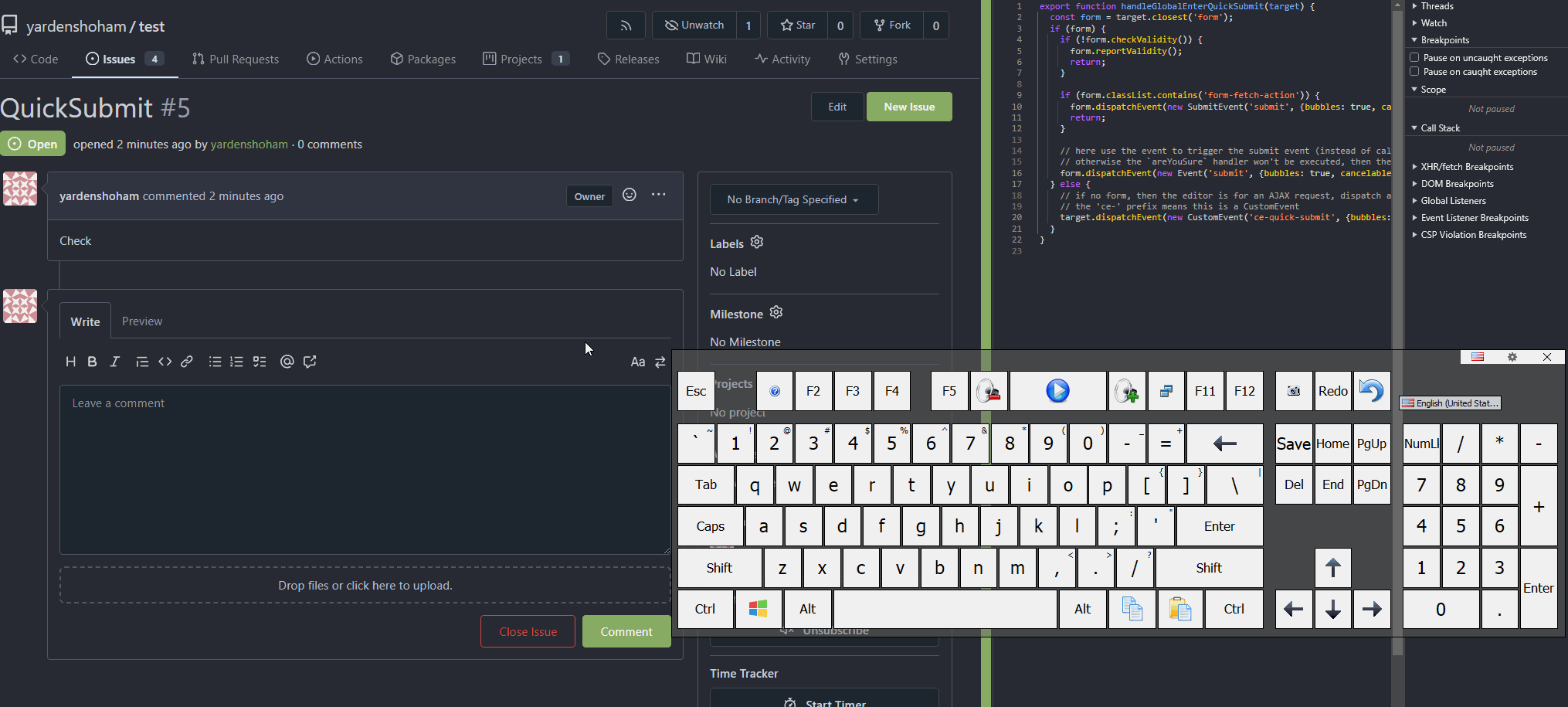Expand the XHR/fetch Breakpoints section

coord(1466,167)
